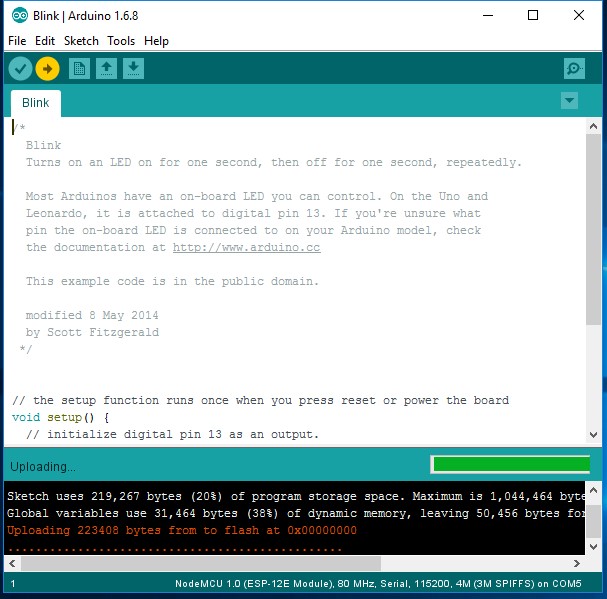Click the '// initialize digital pin 13' comment
Screen dimensions: 607x599
point(173,434)
